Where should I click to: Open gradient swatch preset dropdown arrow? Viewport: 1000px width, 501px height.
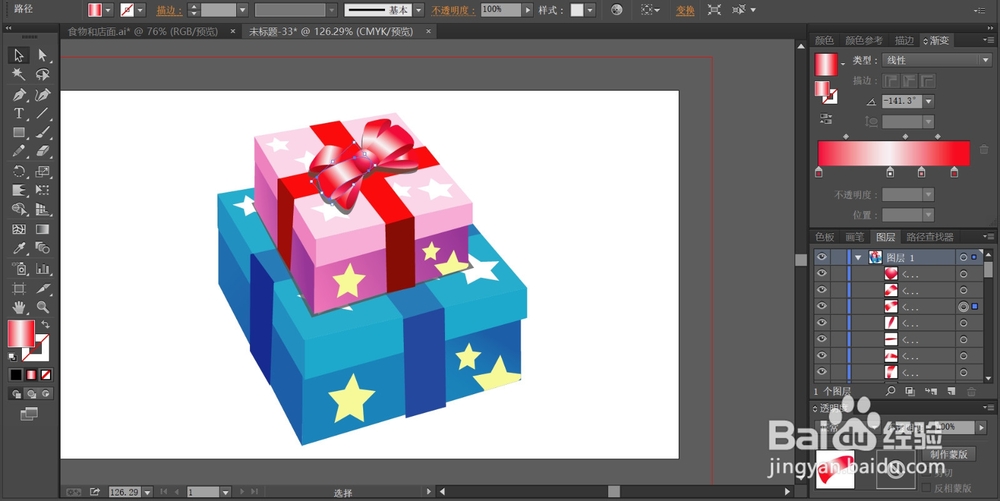click(843, 63)
